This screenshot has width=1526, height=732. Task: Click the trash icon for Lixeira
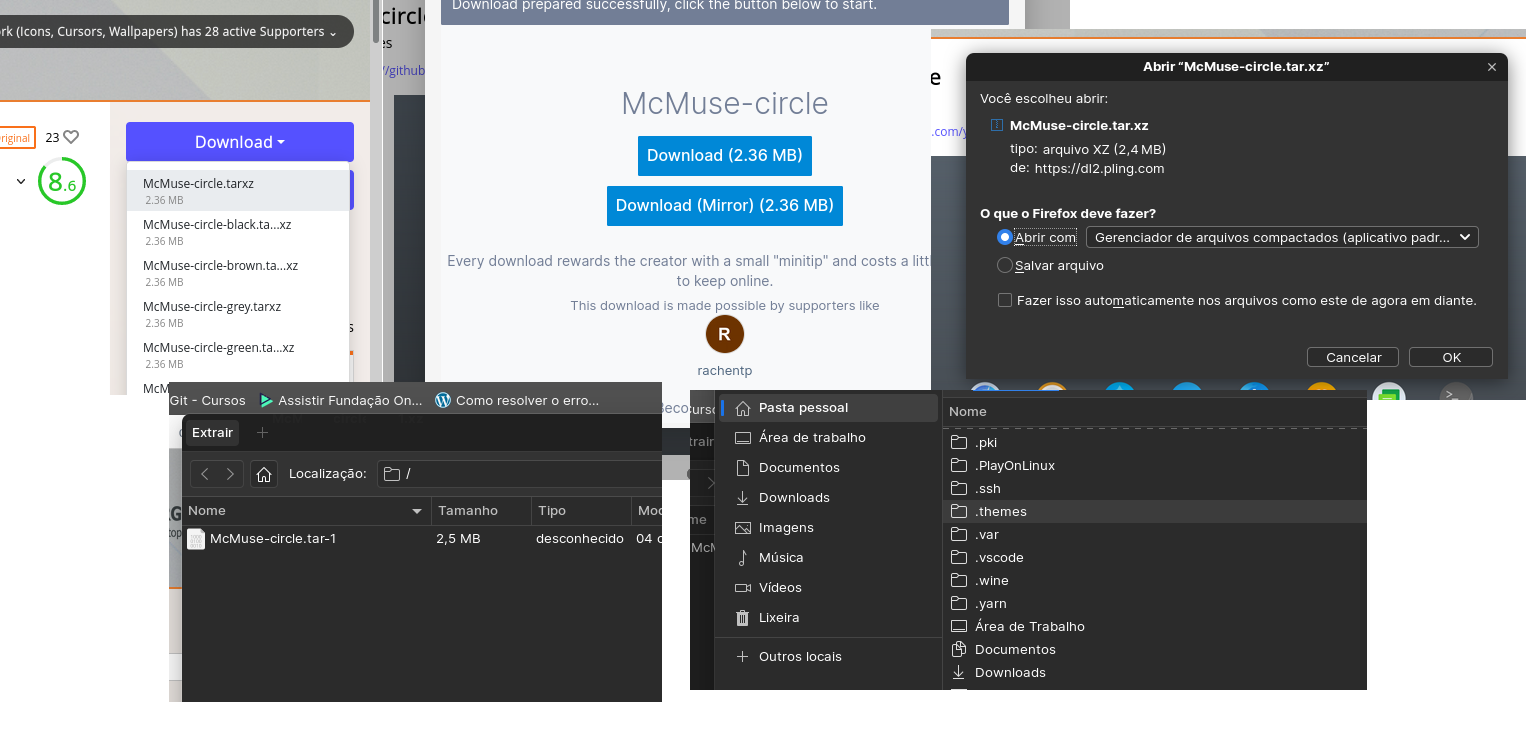click(742, 618)
